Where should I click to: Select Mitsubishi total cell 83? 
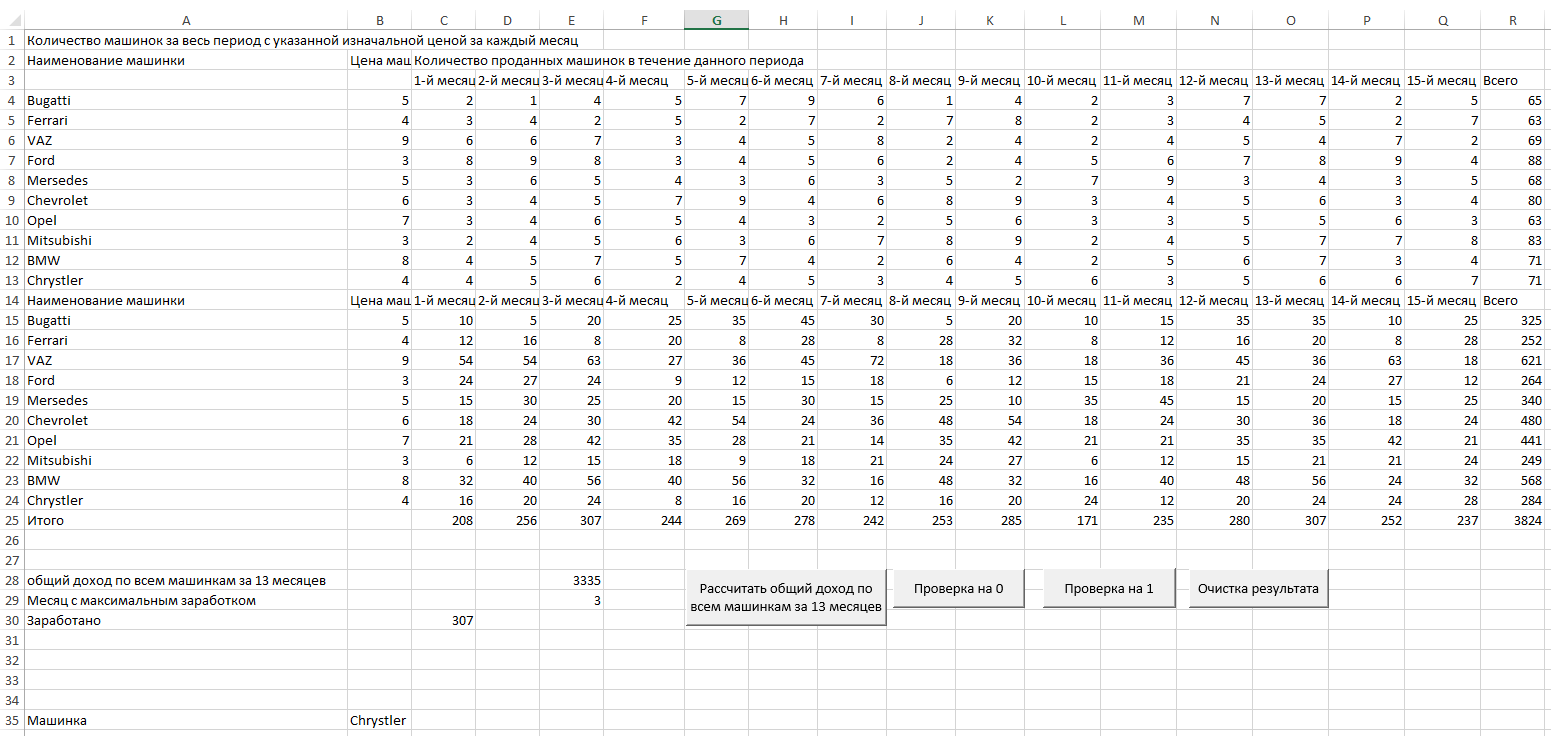1515,240
